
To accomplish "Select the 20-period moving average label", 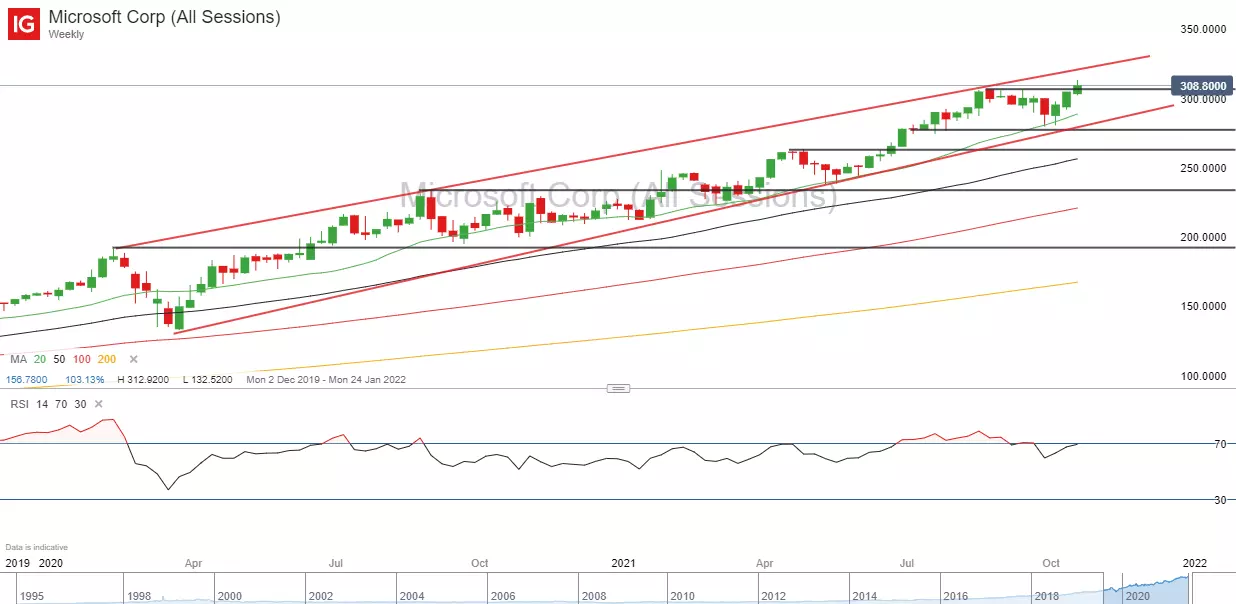I will [x=40, y=359].
